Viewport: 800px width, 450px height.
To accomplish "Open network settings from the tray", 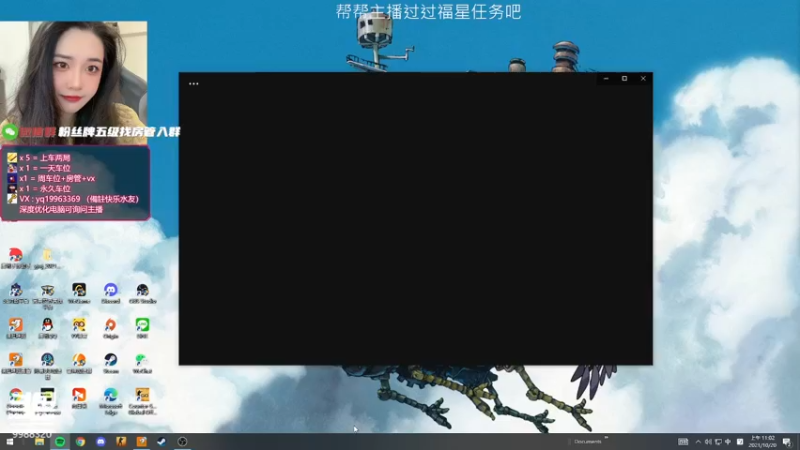I will click(718, 442).
